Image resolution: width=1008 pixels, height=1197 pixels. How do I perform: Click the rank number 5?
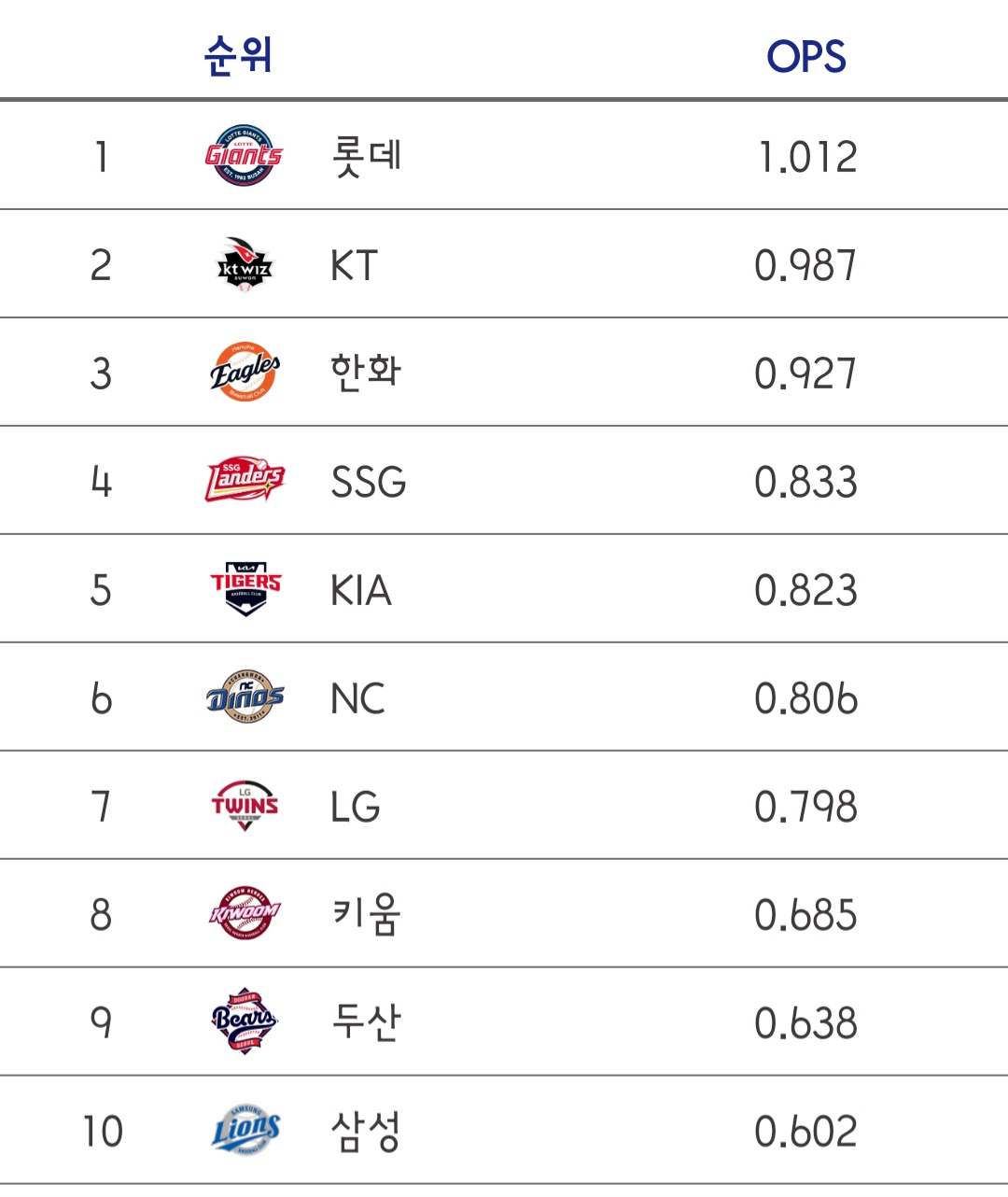pos(101,590)
